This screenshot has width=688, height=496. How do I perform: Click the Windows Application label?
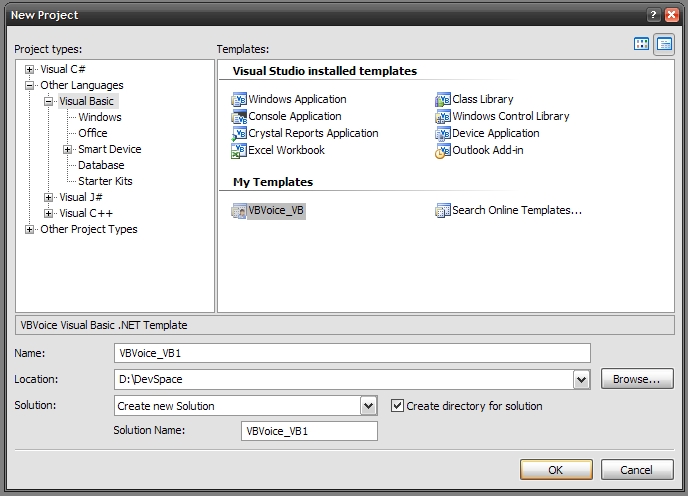point(297,99)
